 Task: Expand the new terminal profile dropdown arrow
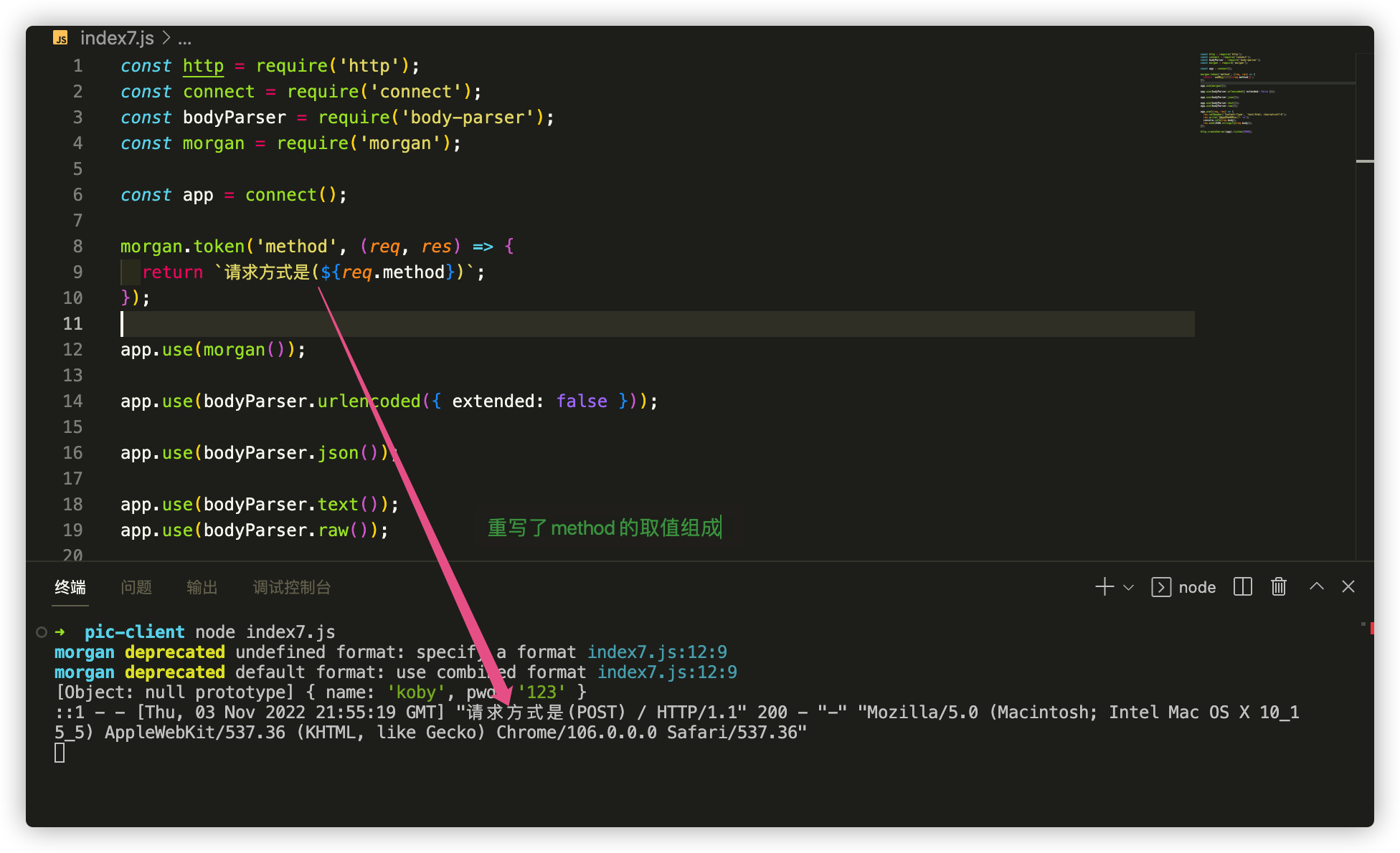pyautogui.click(x=1128, y=588)
